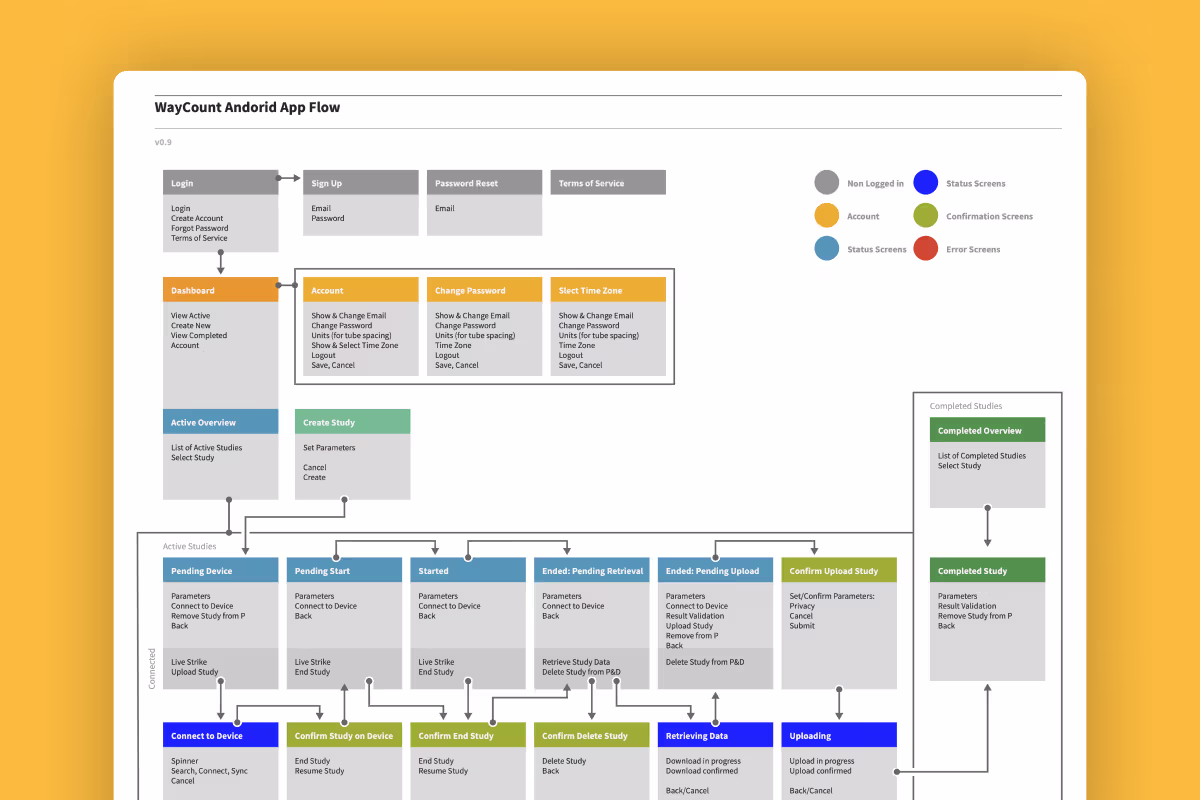The image size is (1200, 800).
Task: Click the gray Non Logged in legend circle
Action: pyautogui.click(x=826, y=183)
